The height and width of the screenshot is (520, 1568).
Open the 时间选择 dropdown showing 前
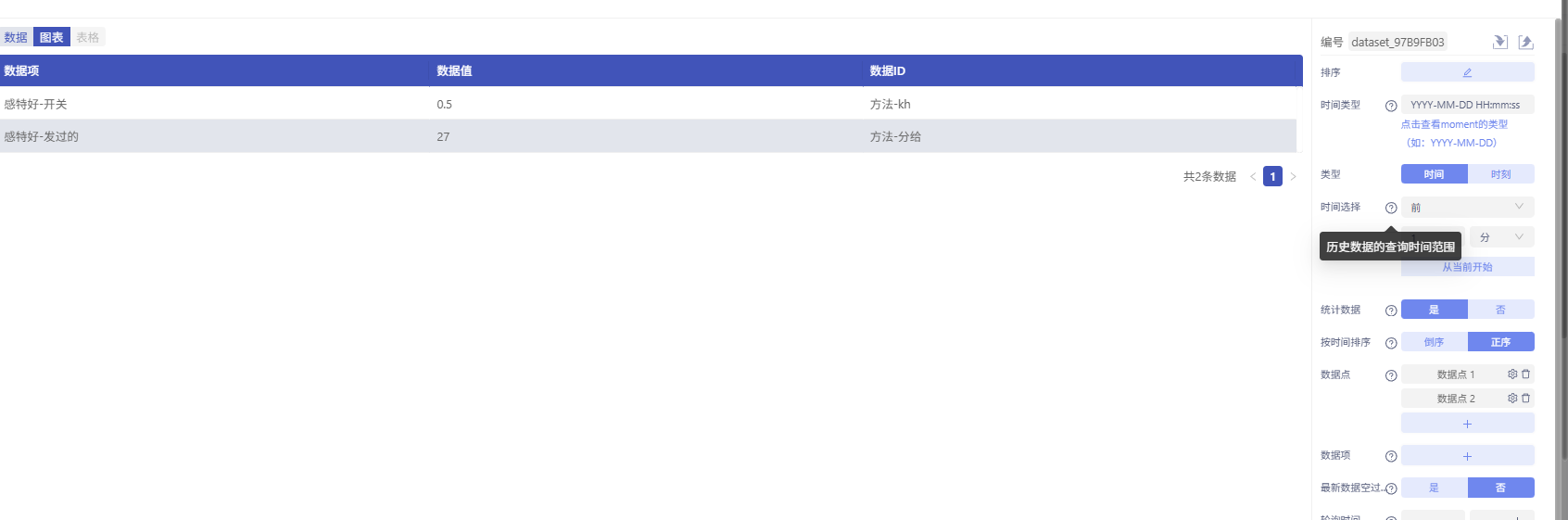[x=1467, y=208]
